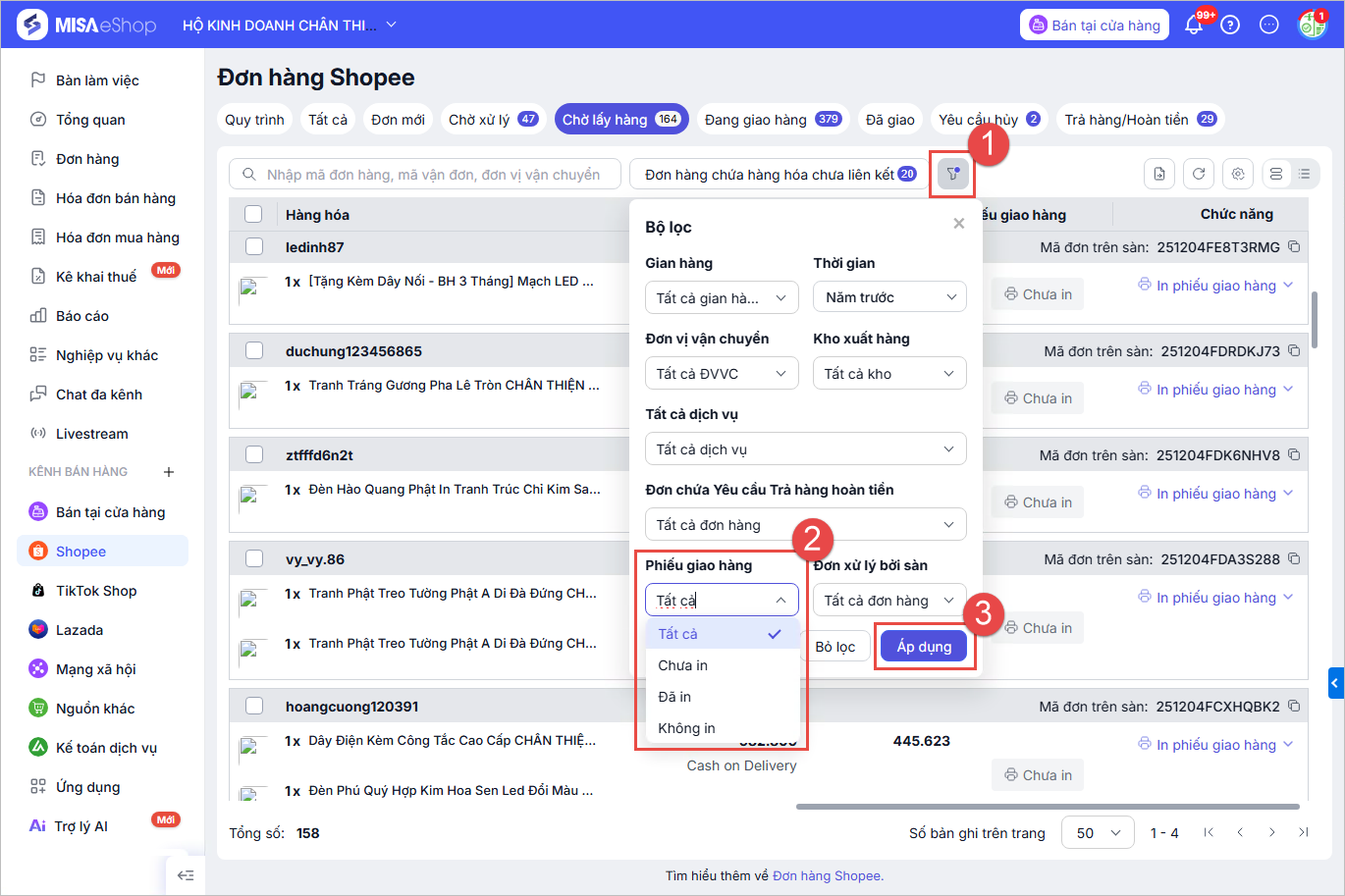Copy order code 251204FE8T3RMG
Viewport: 1345px width, 896px height.
[1294, 247]
